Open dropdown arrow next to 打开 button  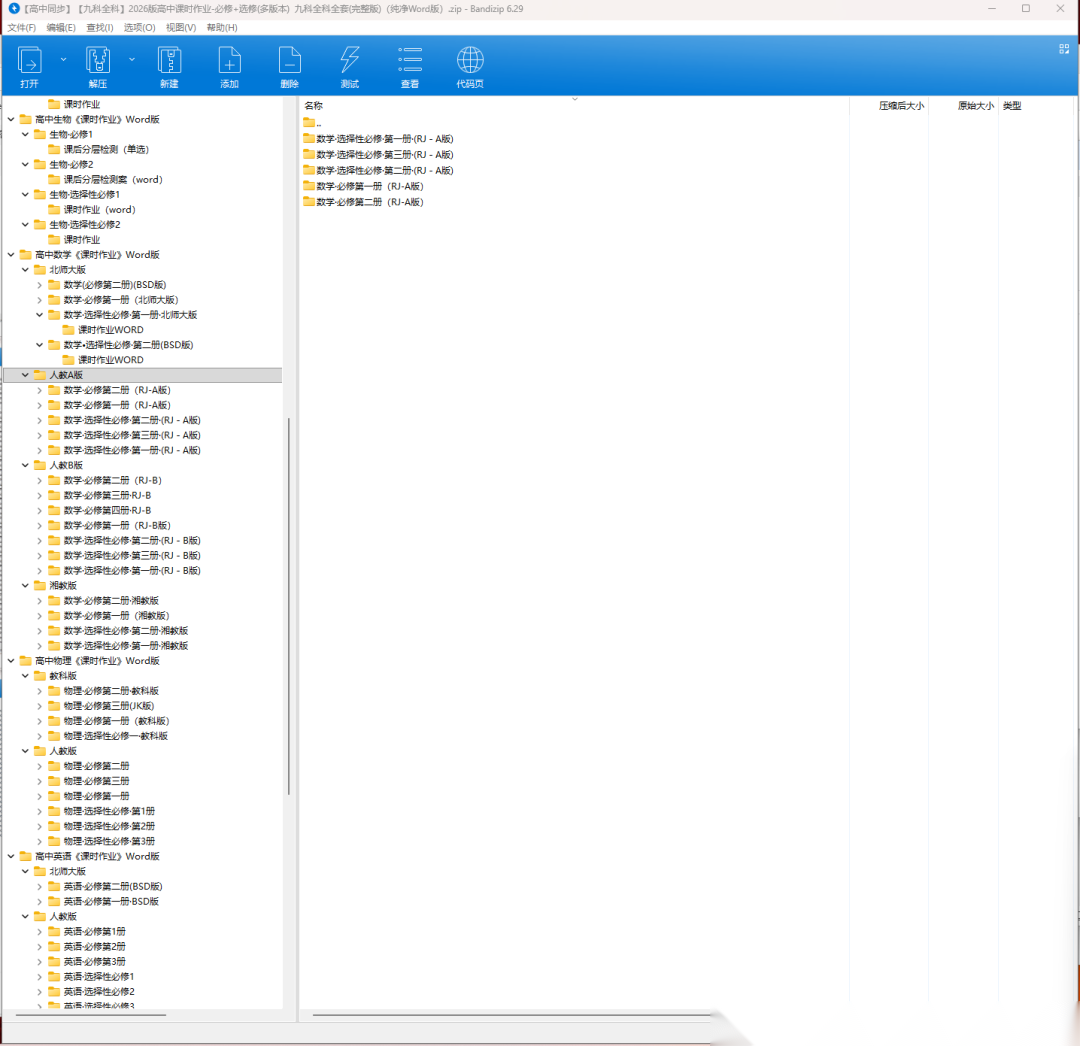point(63,59)
